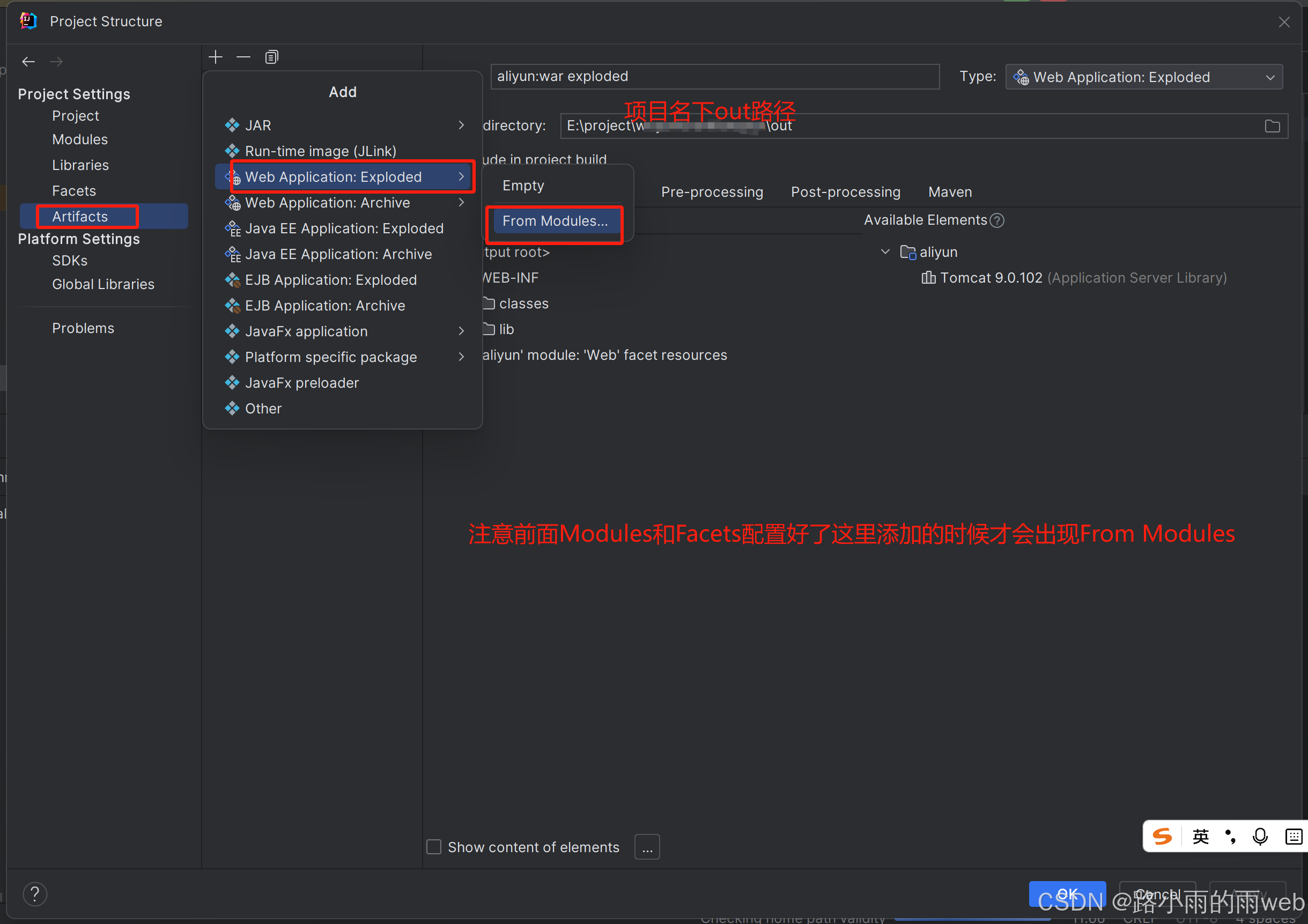1308x924 pixels.
Task: Click the output directory browse folder icon
Action: (1272, 126)
